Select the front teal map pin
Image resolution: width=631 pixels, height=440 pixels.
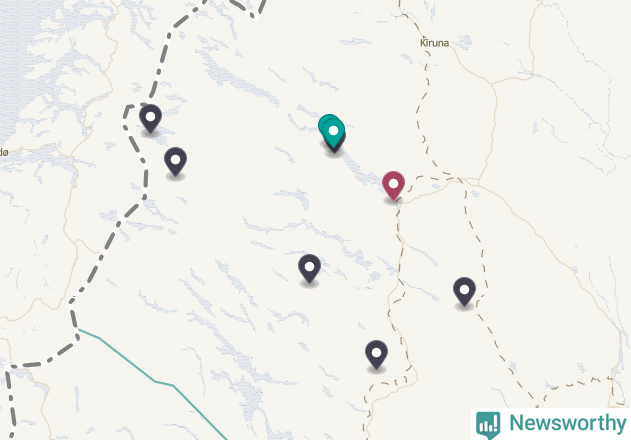tap(334, 133)
